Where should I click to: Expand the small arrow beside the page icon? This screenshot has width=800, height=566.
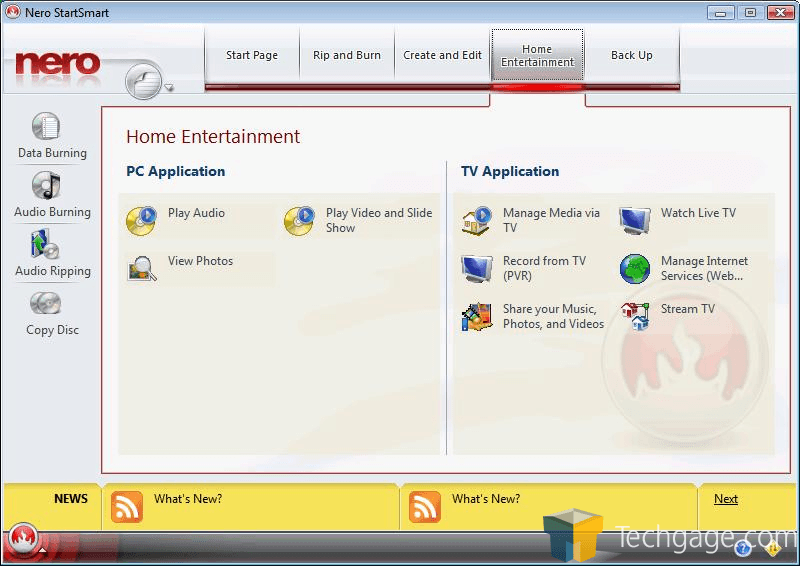(169, 88)
